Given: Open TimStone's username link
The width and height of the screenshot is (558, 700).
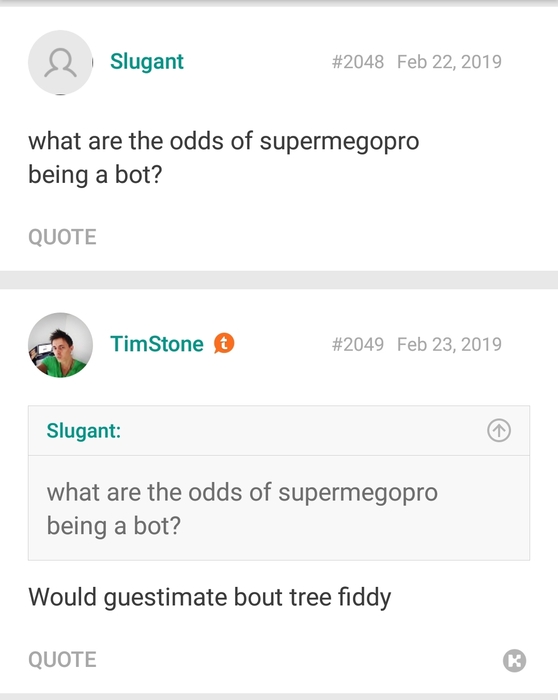Looking at the screenshot, I should 157,344.
